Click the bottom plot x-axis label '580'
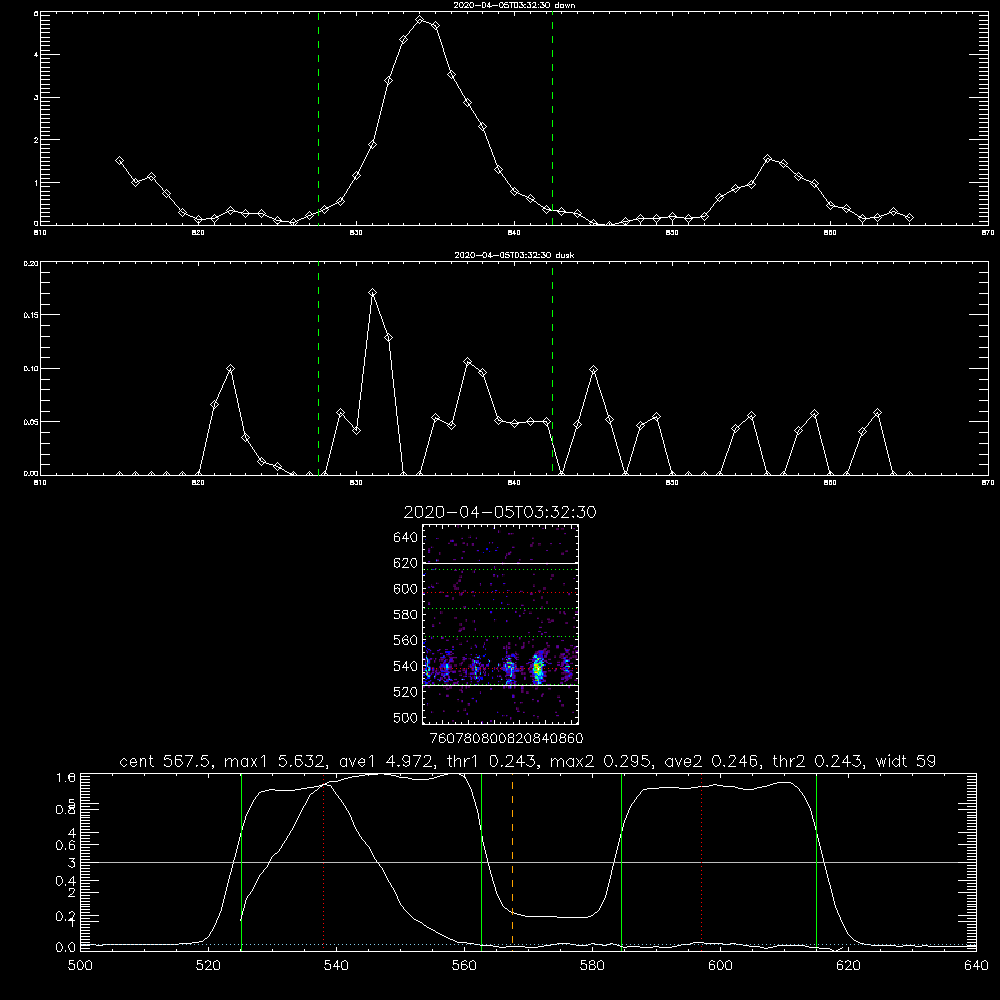 (x=592, y=966)
